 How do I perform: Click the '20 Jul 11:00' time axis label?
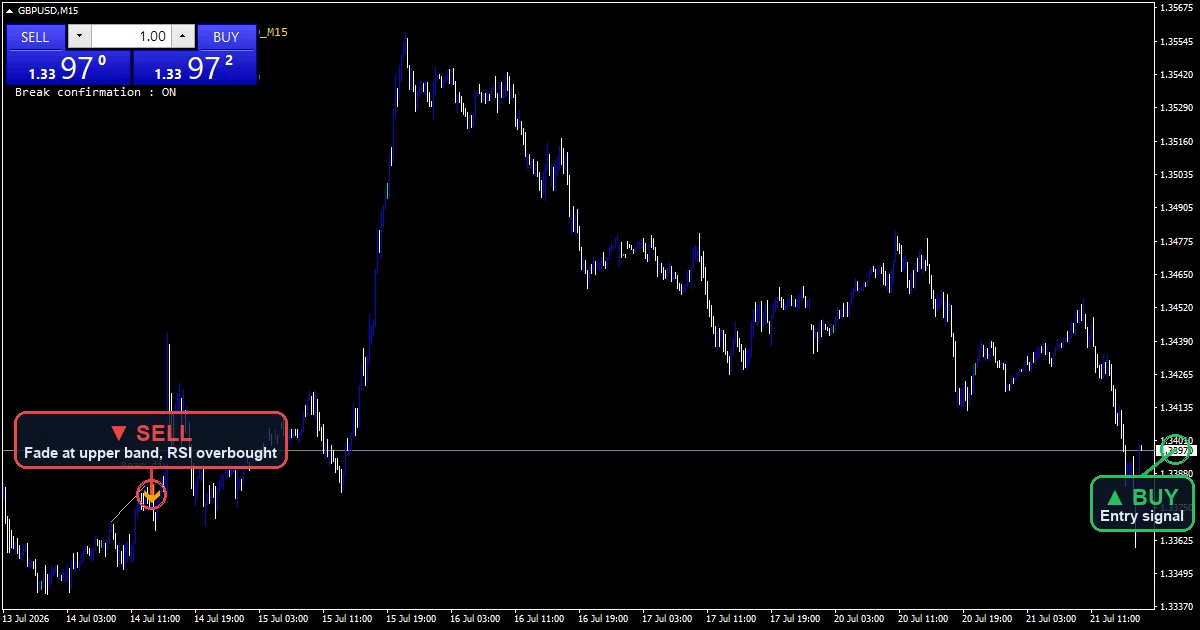click(924, 619)
